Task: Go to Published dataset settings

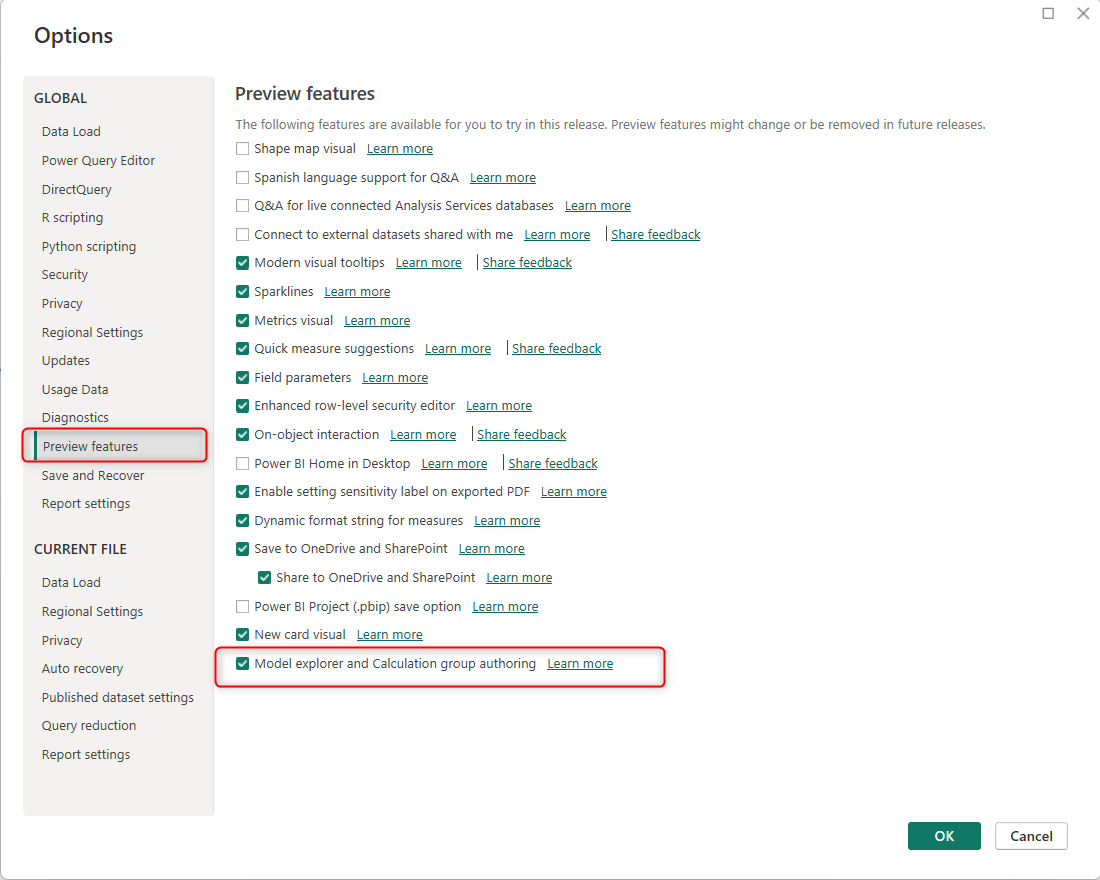Action: (118, 698)
